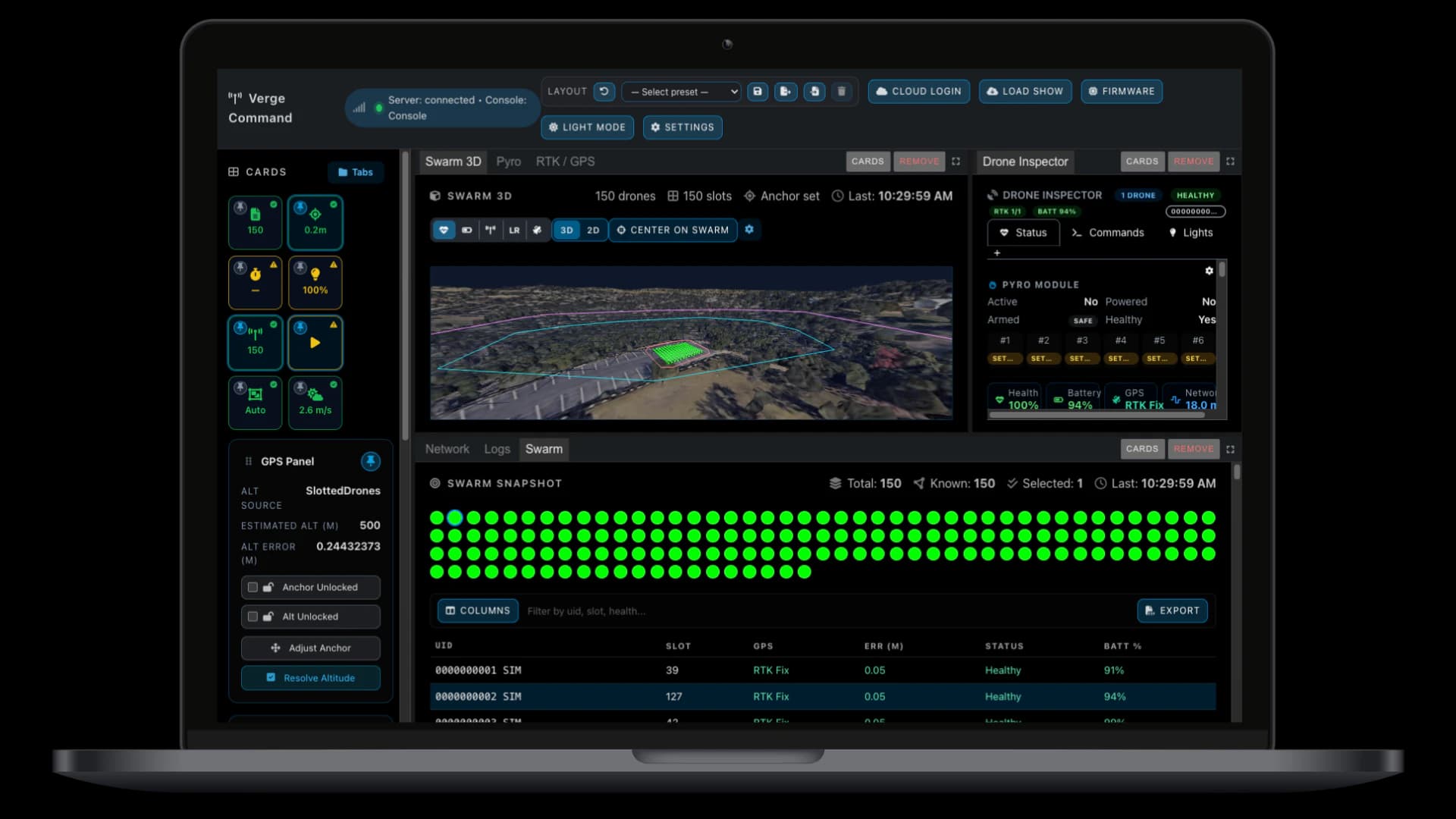Select health heart color mode in Swarm 3D
The image size is (1456, 819).
click(444, 230)
